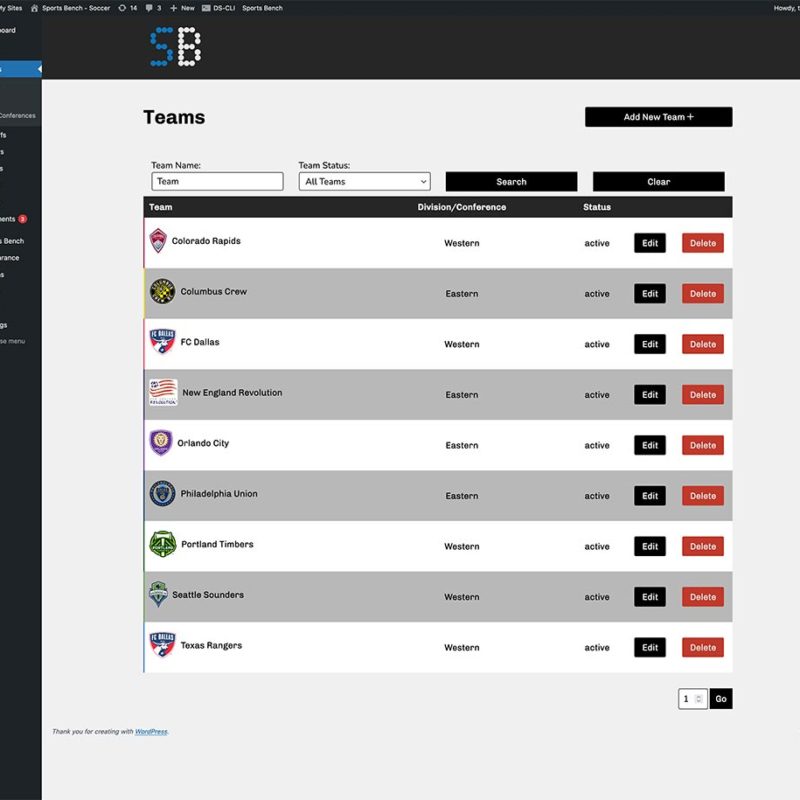Collapse the sidebar menu
The height and width of the screenshot is (800, 800).
12,341
